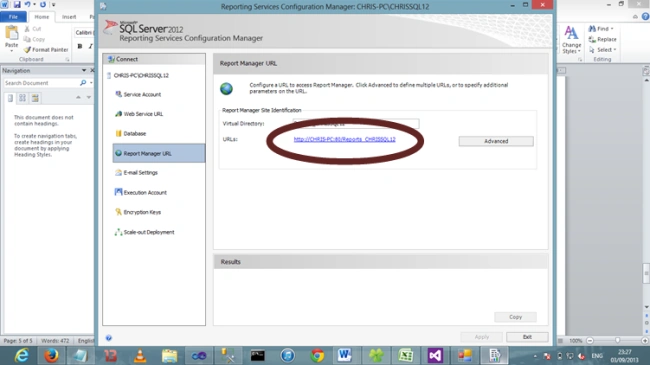Open the Word File tab
The image size is (650, 365).
(x=13, y=17)
